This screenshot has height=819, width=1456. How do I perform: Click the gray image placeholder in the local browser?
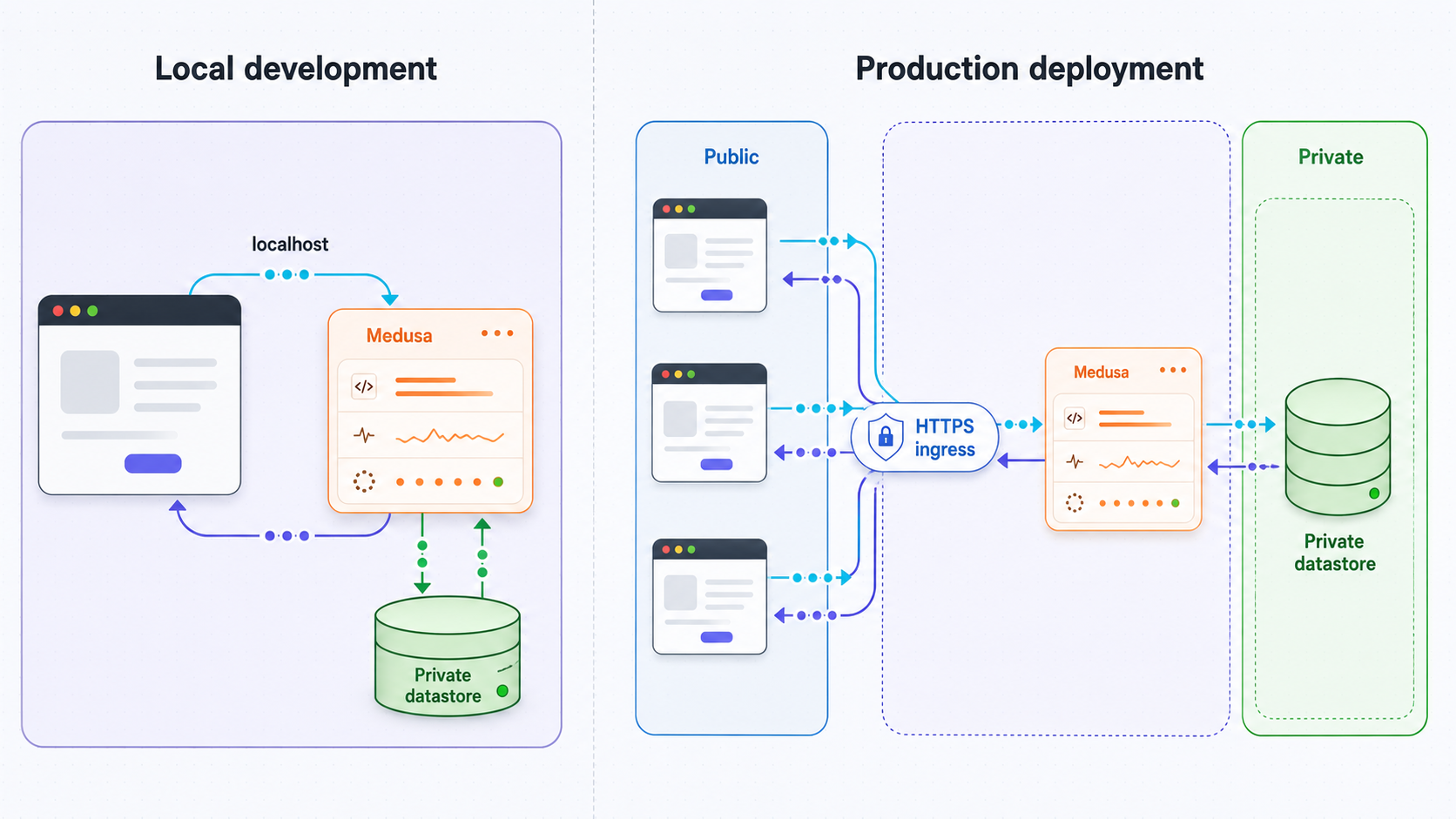click(90, 382)
